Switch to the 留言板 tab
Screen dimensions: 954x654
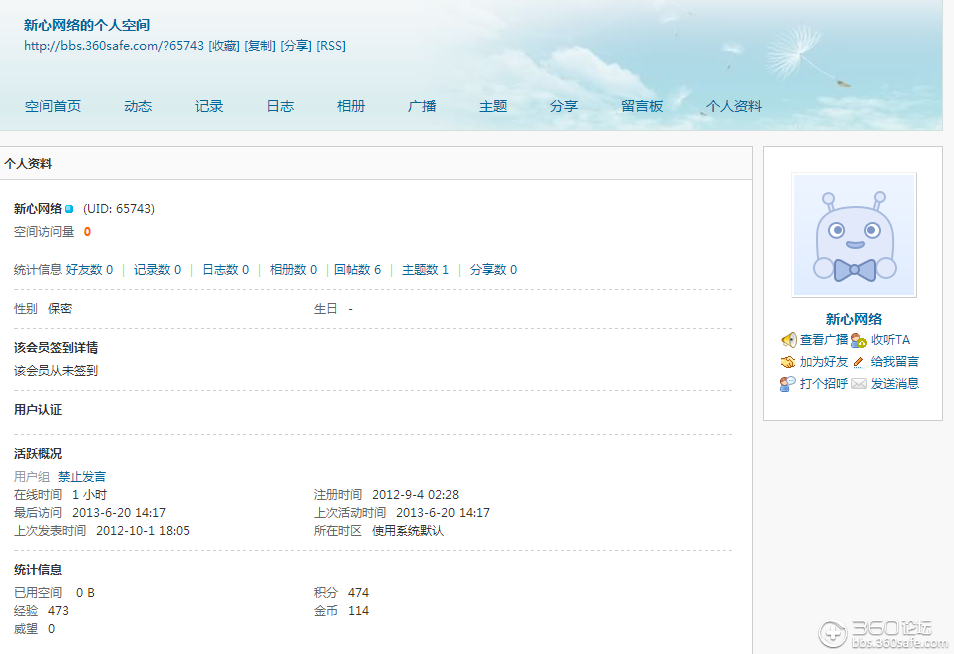click(642, 105)
